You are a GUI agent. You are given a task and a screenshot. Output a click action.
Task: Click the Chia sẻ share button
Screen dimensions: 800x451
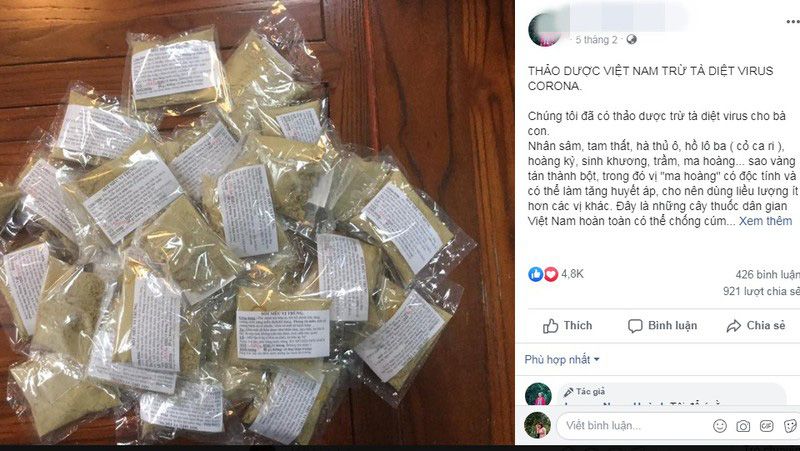pos(756,326)
